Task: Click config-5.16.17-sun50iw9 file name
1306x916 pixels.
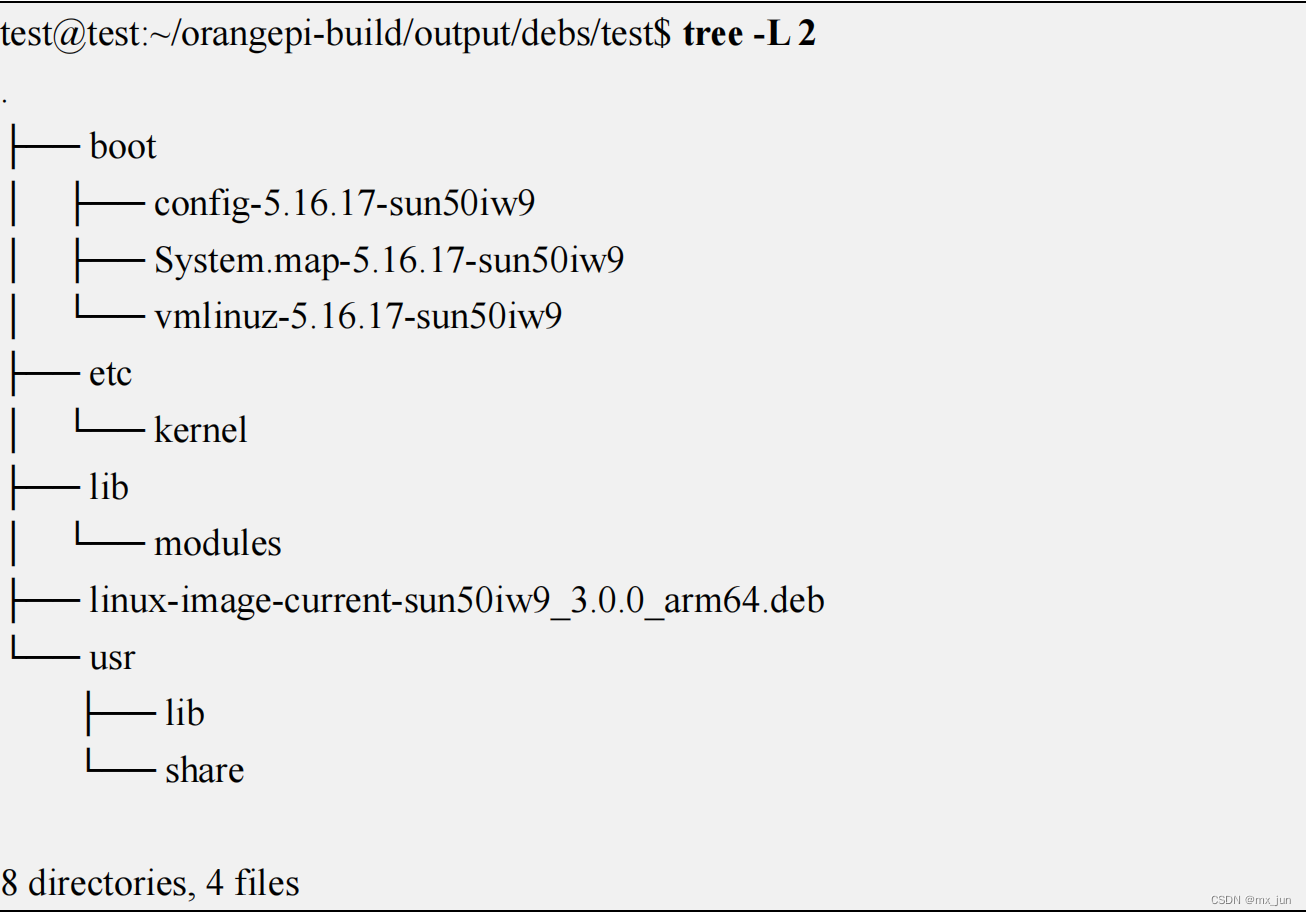Action: (x=344, y=204)
